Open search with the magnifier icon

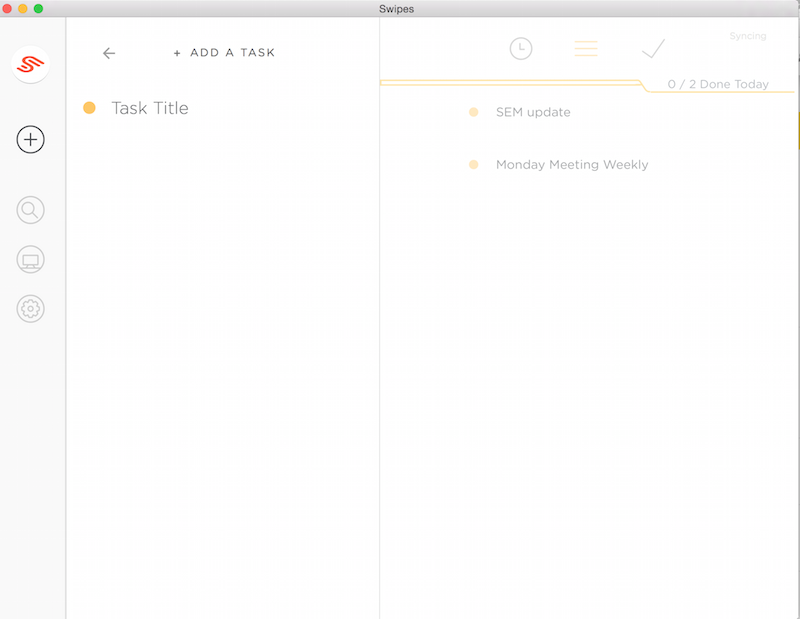[x=31, y=210]
